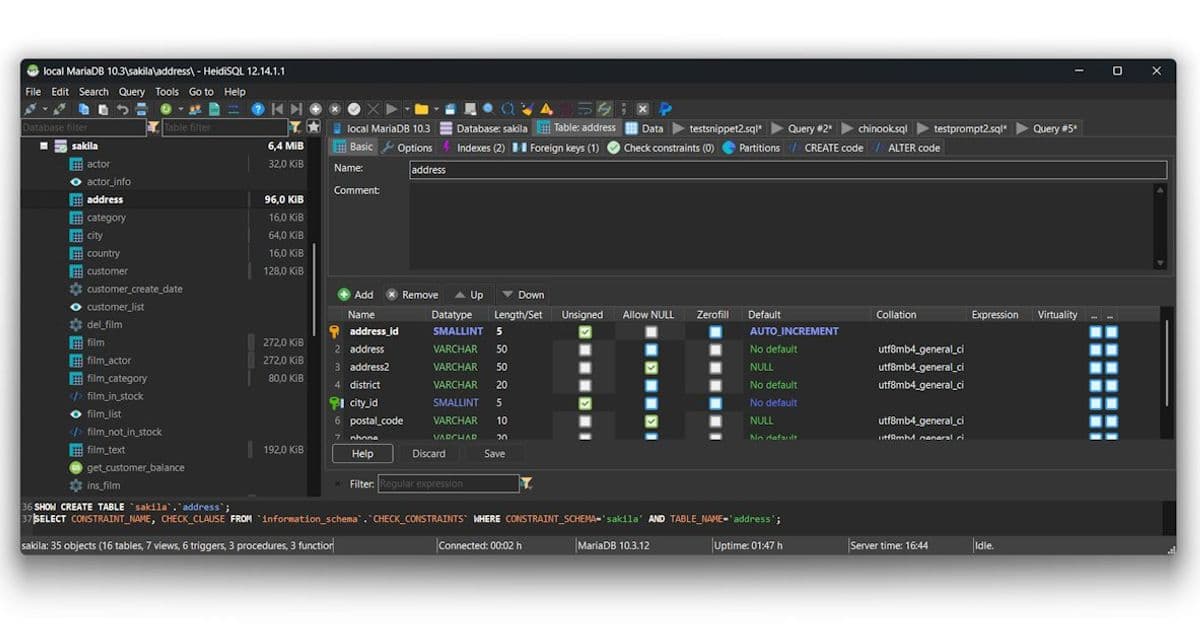Click the favorites star beside Table filter

click(313, 127)
